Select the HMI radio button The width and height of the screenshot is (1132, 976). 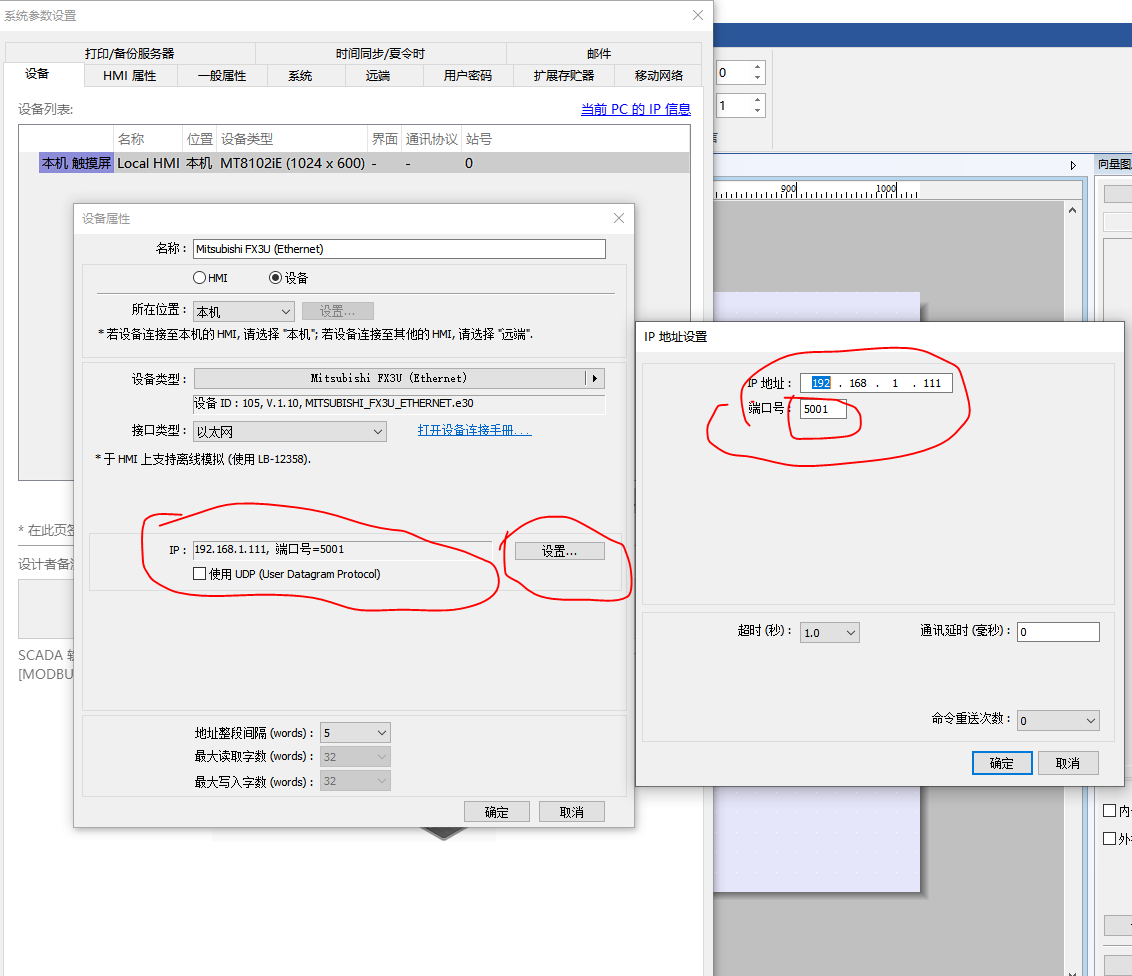coord(200,278)
